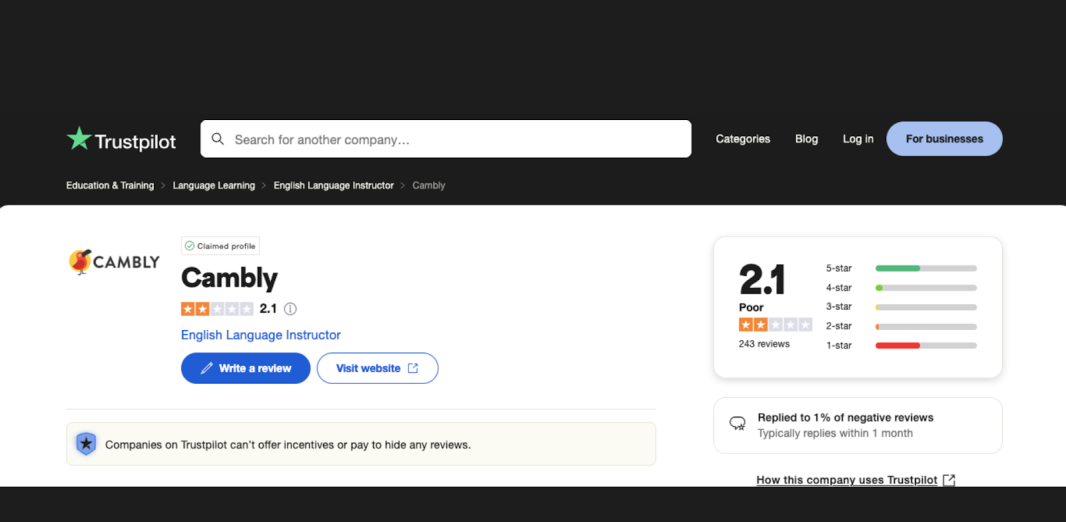Click the search magnifier icon
Image resolution: width=1066 pixels, height=522 pixels.
218,139
